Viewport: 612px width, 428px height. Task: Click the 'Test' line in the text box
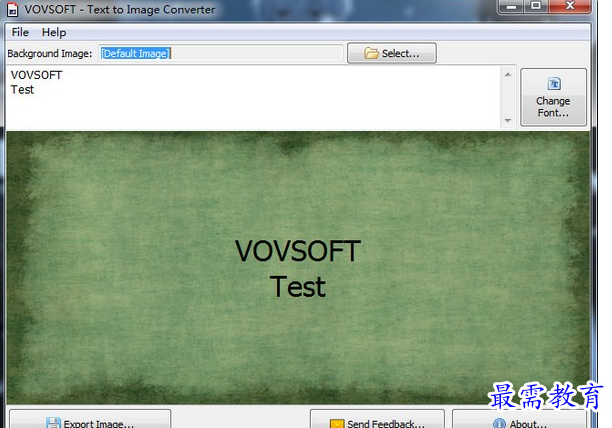tap(22, 90)
